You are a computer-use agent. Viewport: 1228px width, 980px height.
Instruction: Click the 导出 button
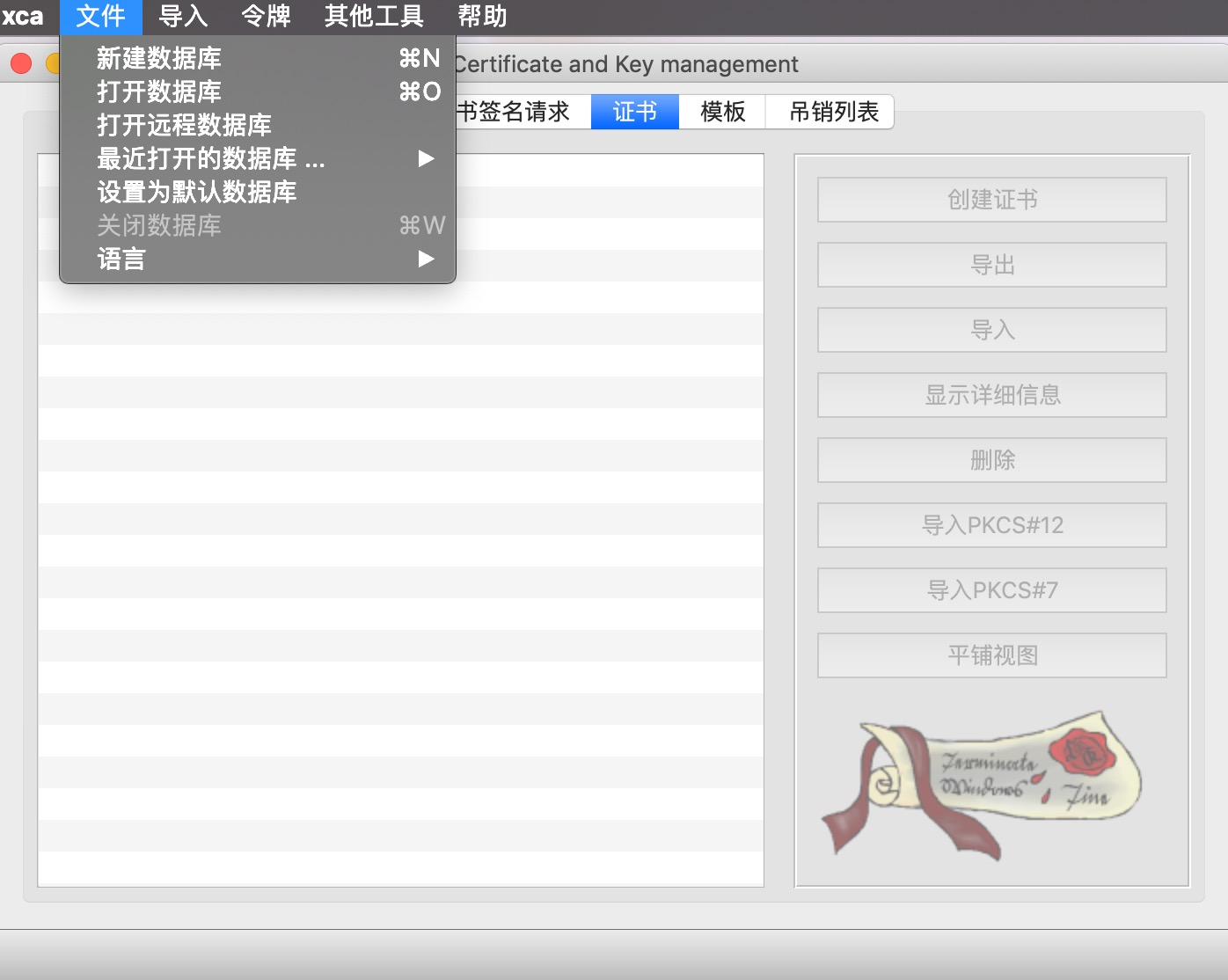pyautogui.click(x=991, y=264)
